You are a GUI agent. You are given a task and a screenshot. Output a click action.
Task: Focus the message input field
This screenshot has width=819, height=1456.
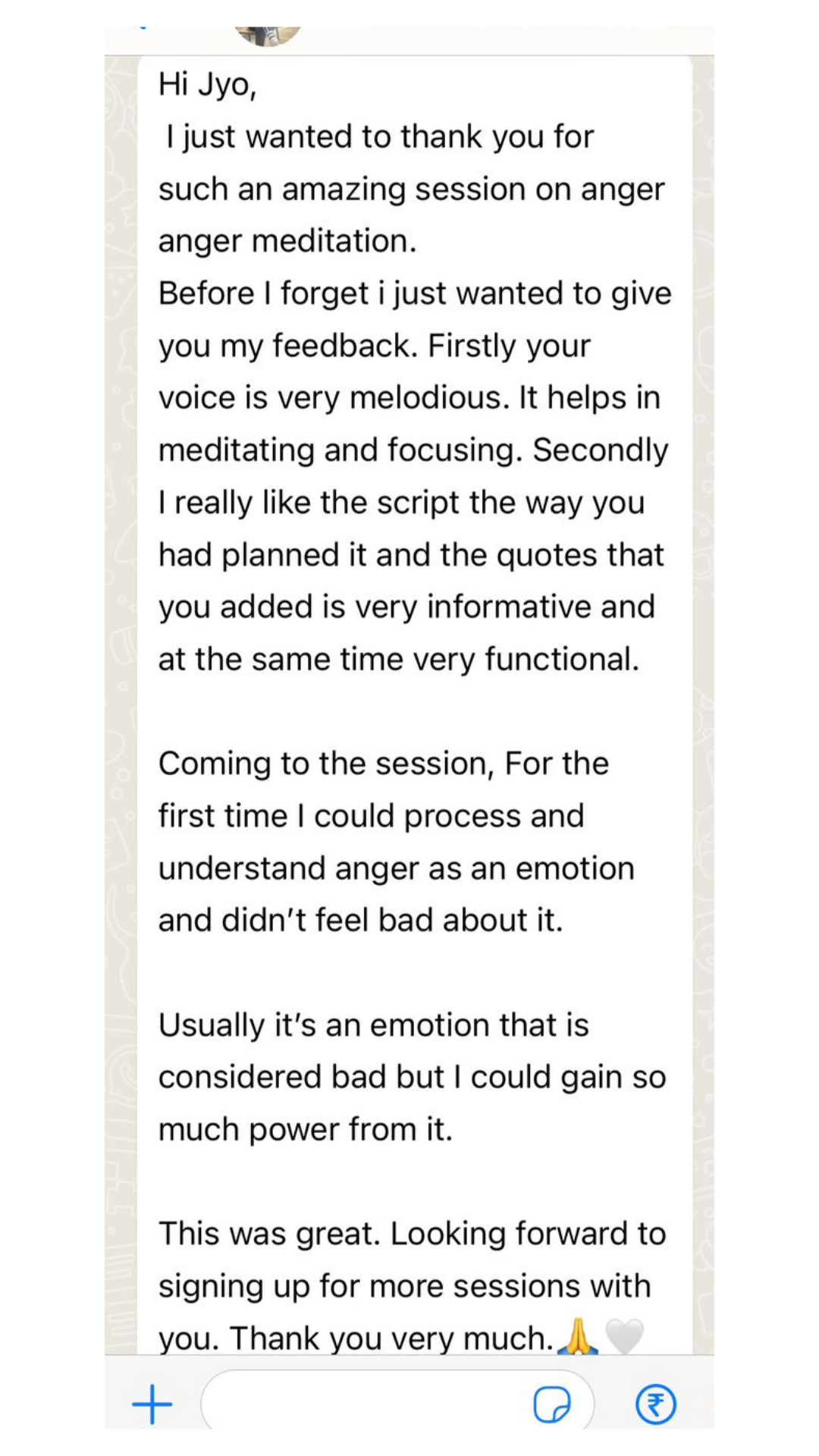click(364, 1404)
